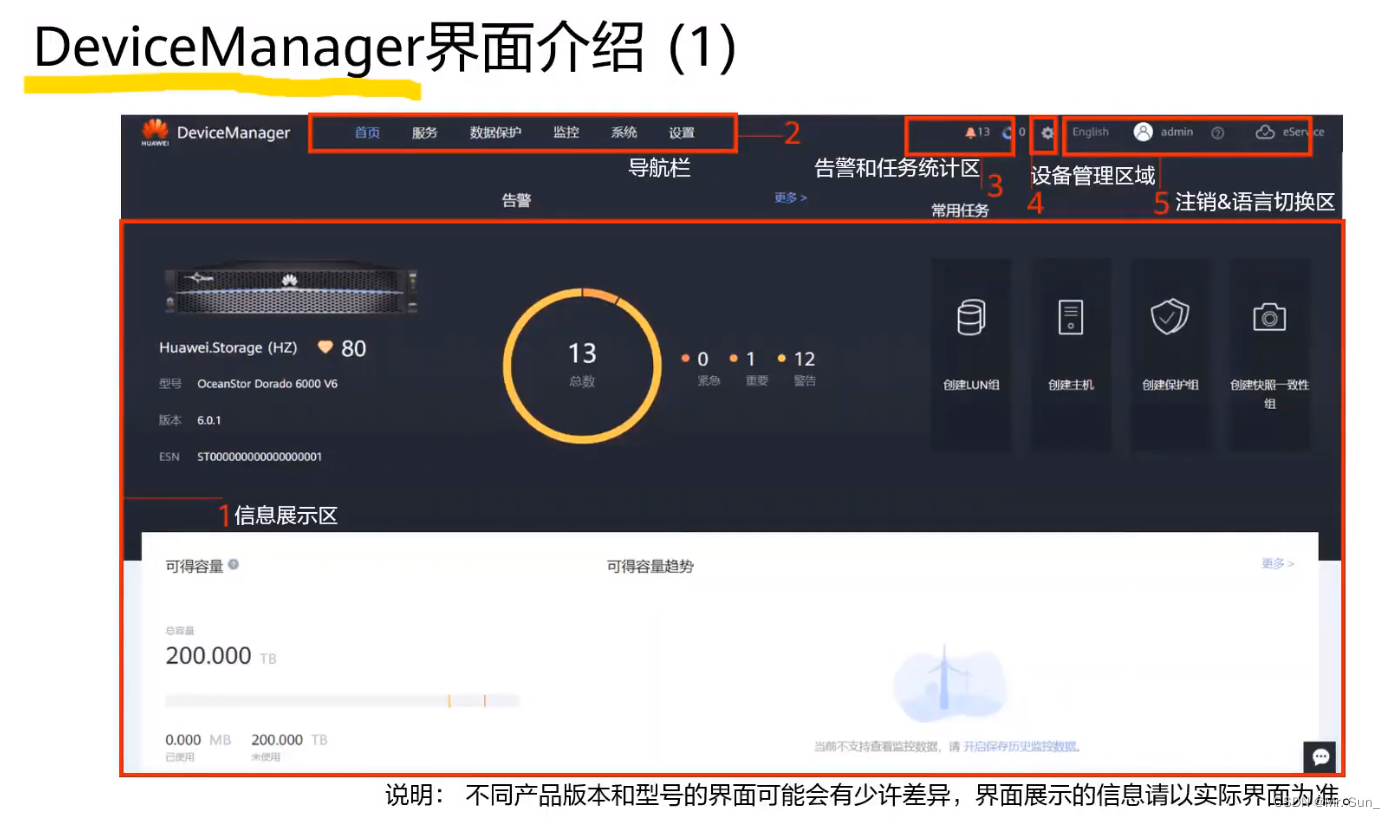Click the 0.000 MB used capacity value
This screenshot has width=1395, height=818.
(198, 740)
